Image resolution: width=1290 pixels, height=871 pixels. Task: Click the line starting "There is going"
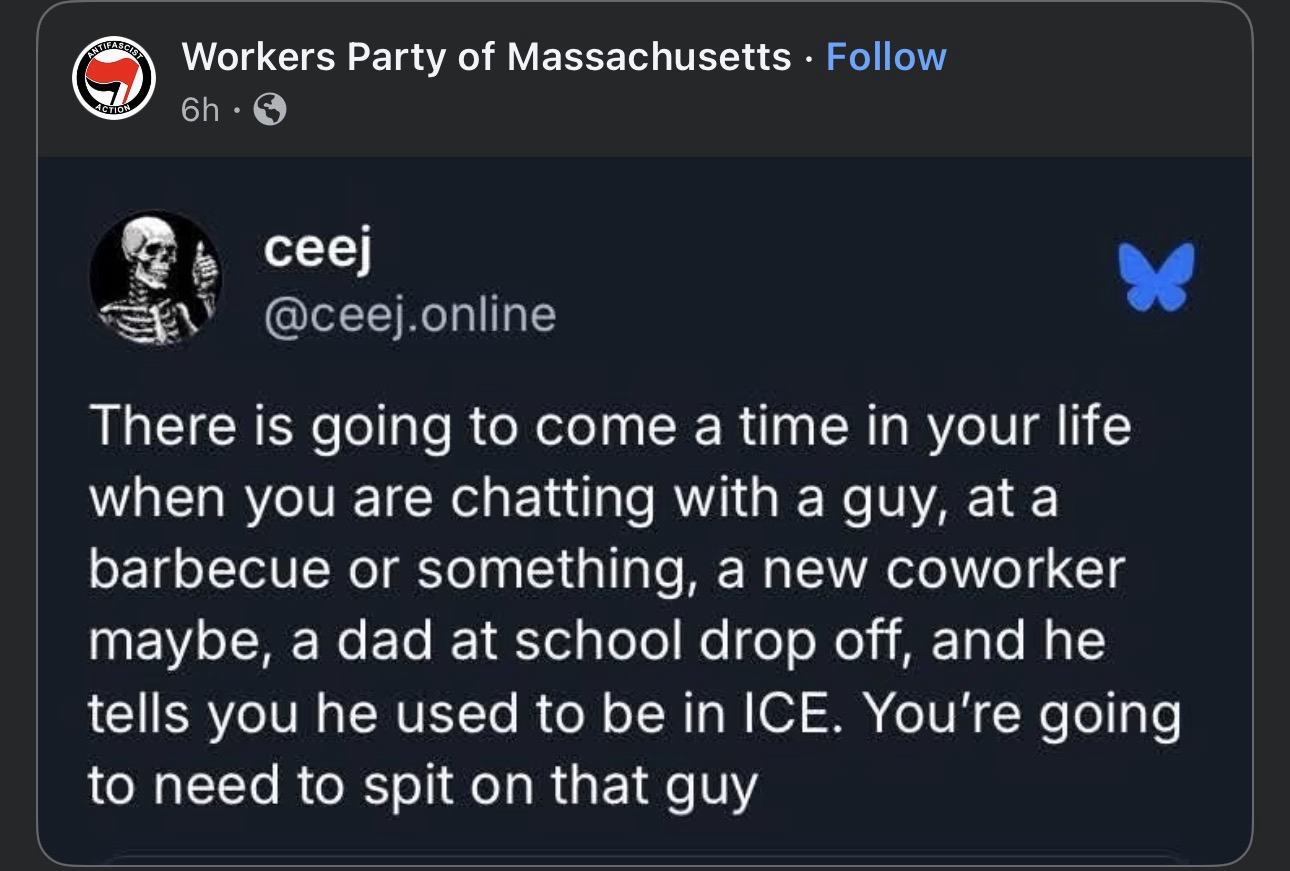click(x=610, y=427)
